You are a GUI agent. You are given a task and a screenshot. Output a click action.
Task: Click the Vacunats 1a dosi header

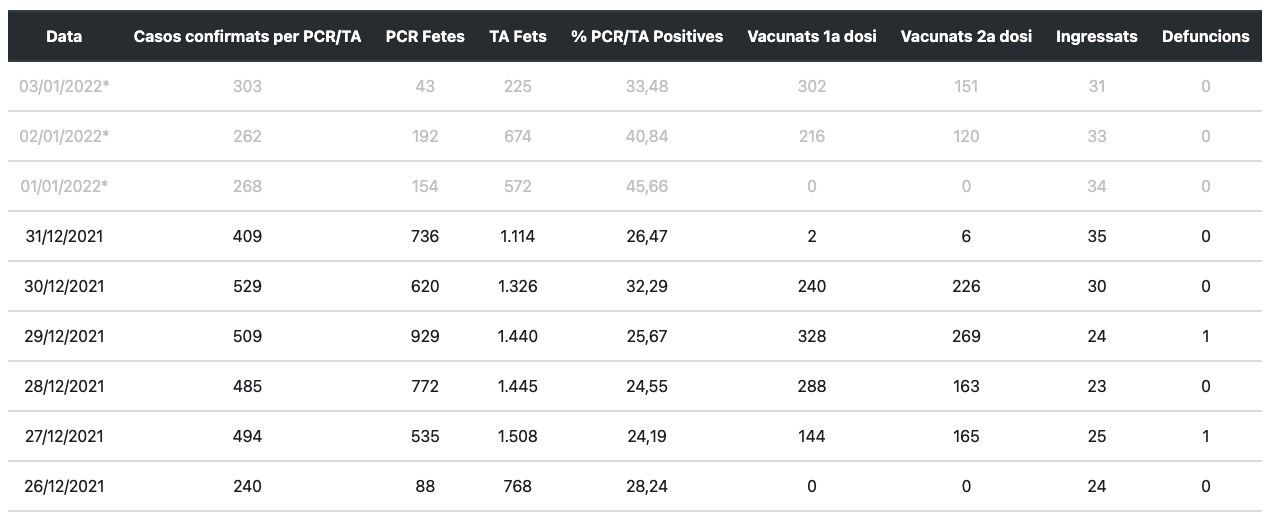click(x=812, y=36)
